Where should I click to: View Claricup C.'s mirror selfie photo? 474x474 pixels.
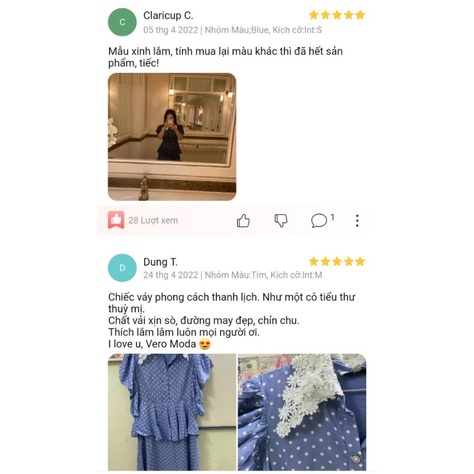click(172, 137)
